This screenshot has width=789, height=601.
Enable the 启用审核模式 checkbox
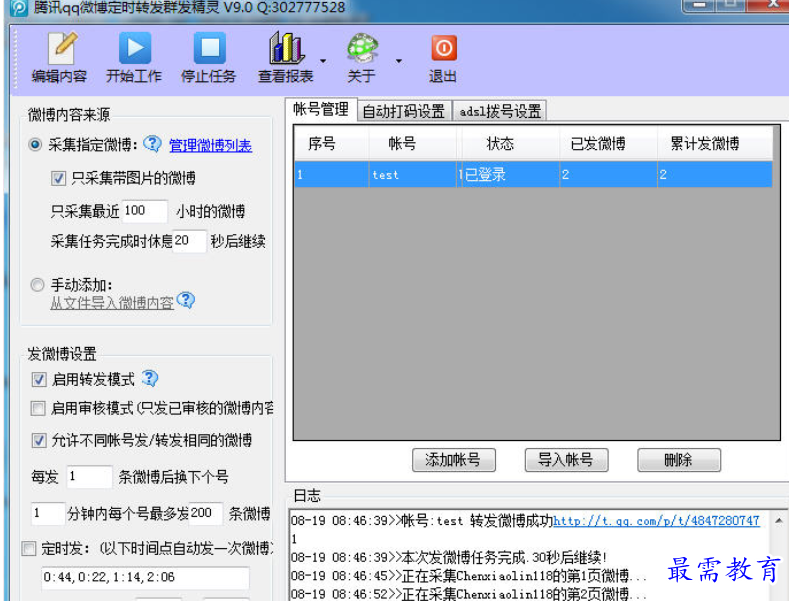pyautogui.click(x=38, y=408)
